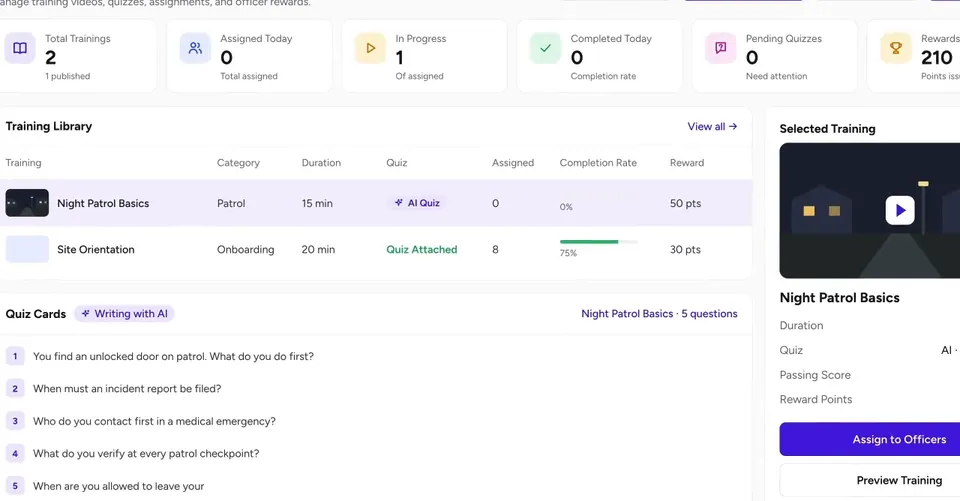The width and height of the screenshot is (960, 501).
Task: Click the Site Orientation row thumbnail
Action: click(x=27, y=249)
